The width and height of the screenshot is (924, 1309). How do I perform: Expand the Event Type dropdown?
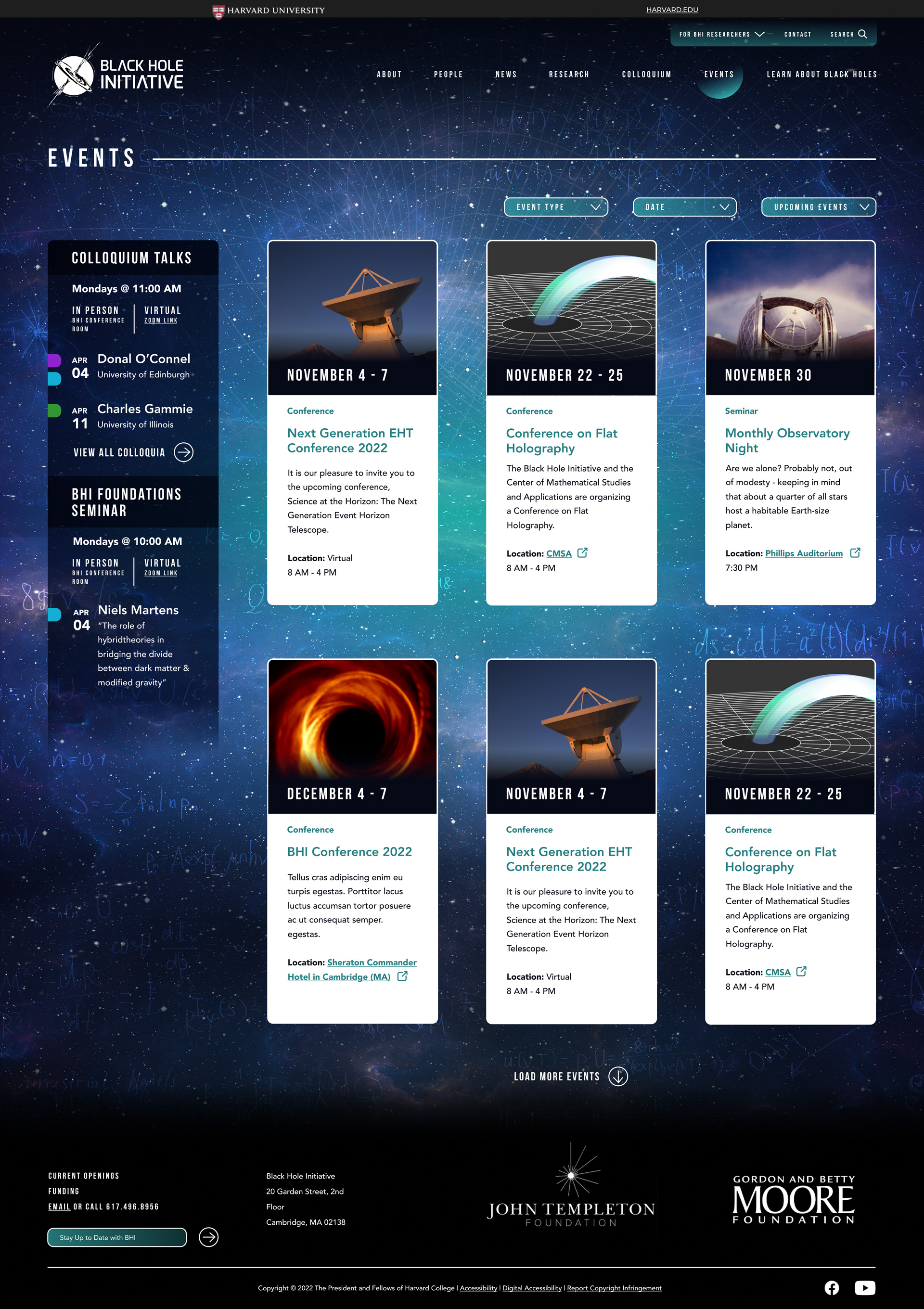(556, 207)
